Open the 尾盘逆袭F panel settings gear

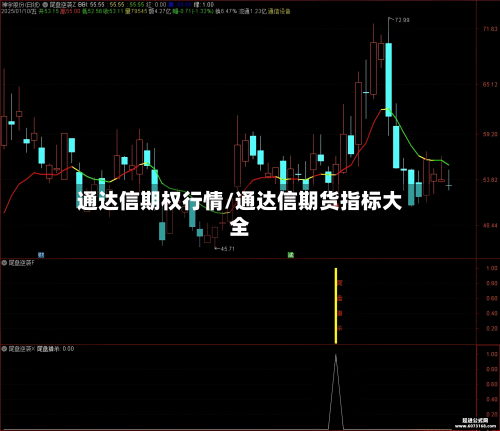point(4,263)
